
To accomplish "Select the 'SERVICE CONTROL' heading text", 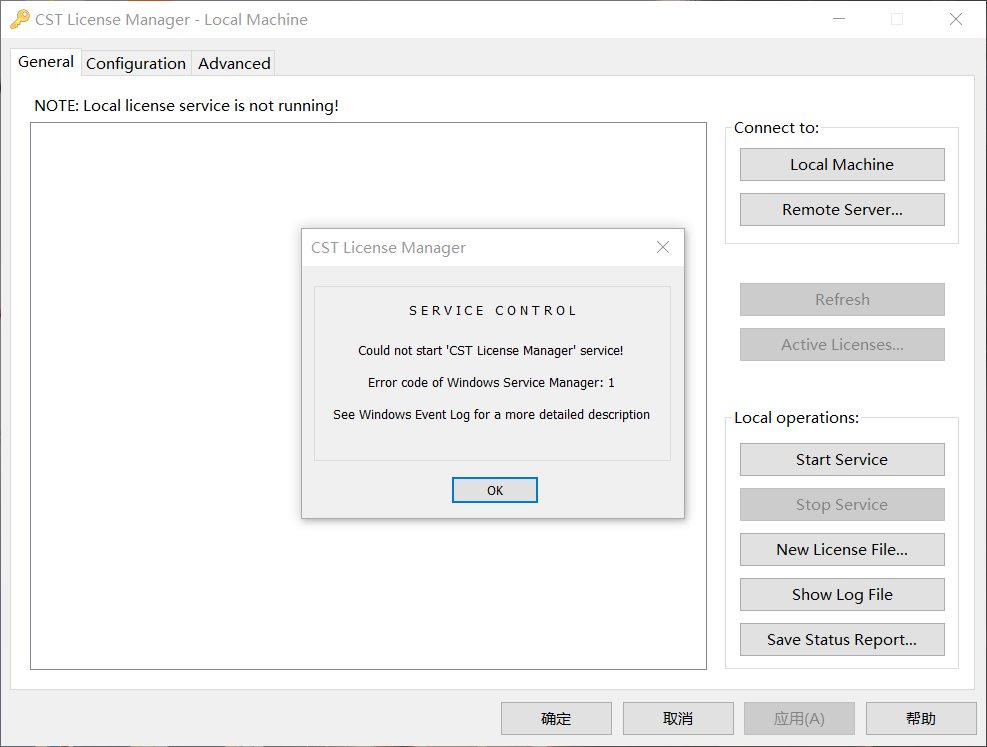I will (493, 311).
